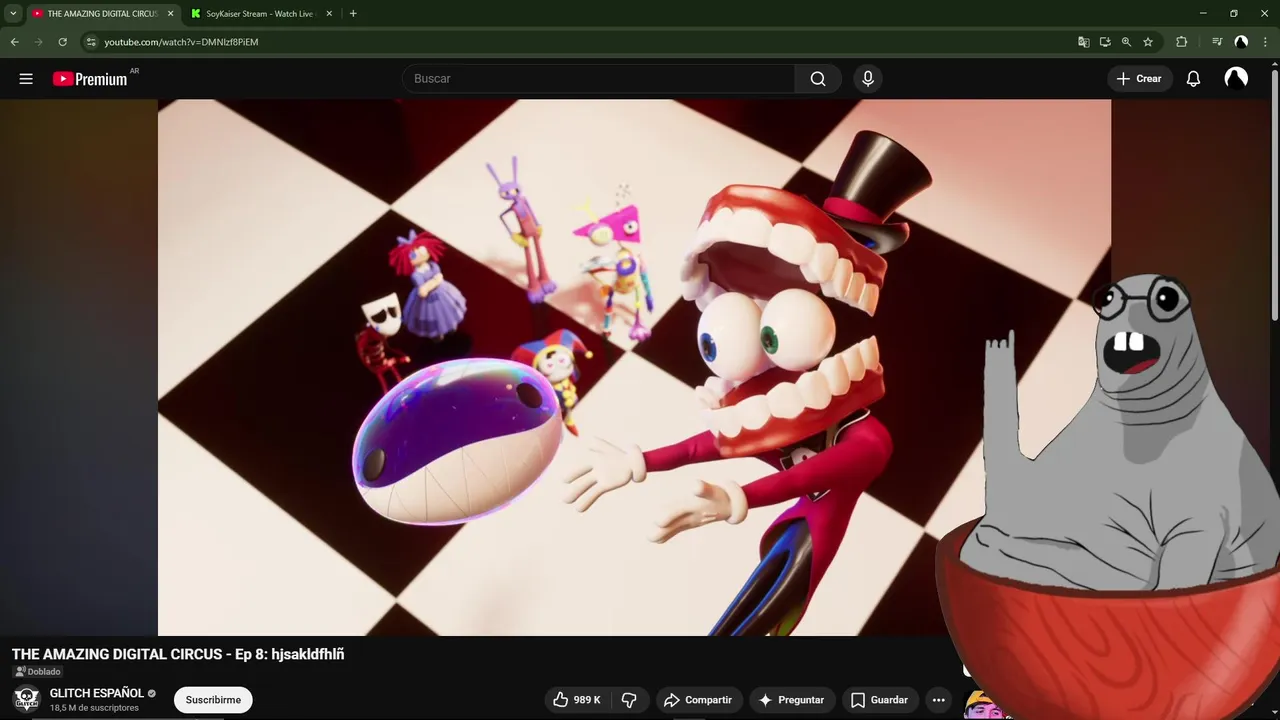Switch to SoyKaiser Stream tab
The image size is (1280, 720).
click(261, 14)
